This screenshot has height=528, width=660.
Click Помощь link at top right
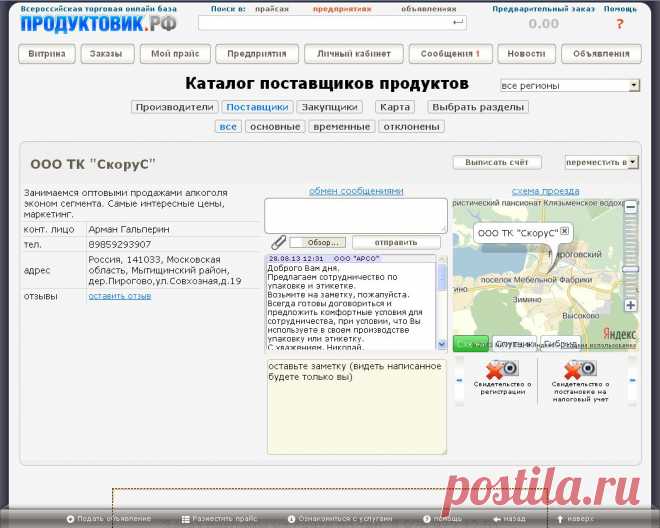click(x=620, y=8)
